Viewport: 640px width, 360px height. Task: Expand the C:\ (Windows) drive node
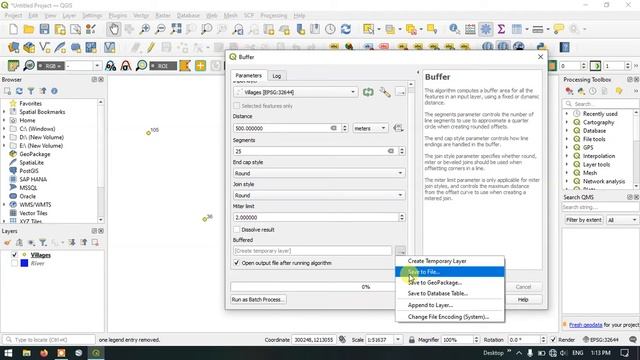pos(4,129)
